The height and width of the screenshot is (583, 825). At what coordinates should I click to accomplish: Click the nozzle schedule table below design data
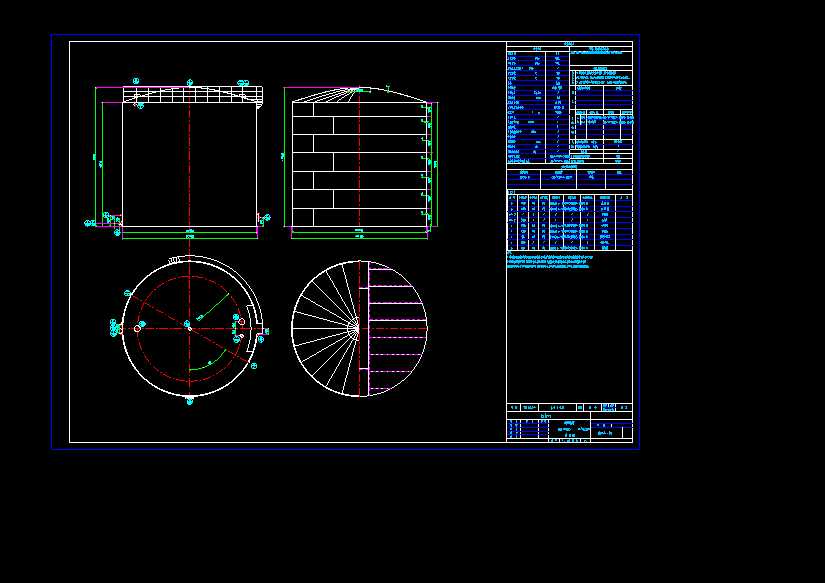(569, 220)
